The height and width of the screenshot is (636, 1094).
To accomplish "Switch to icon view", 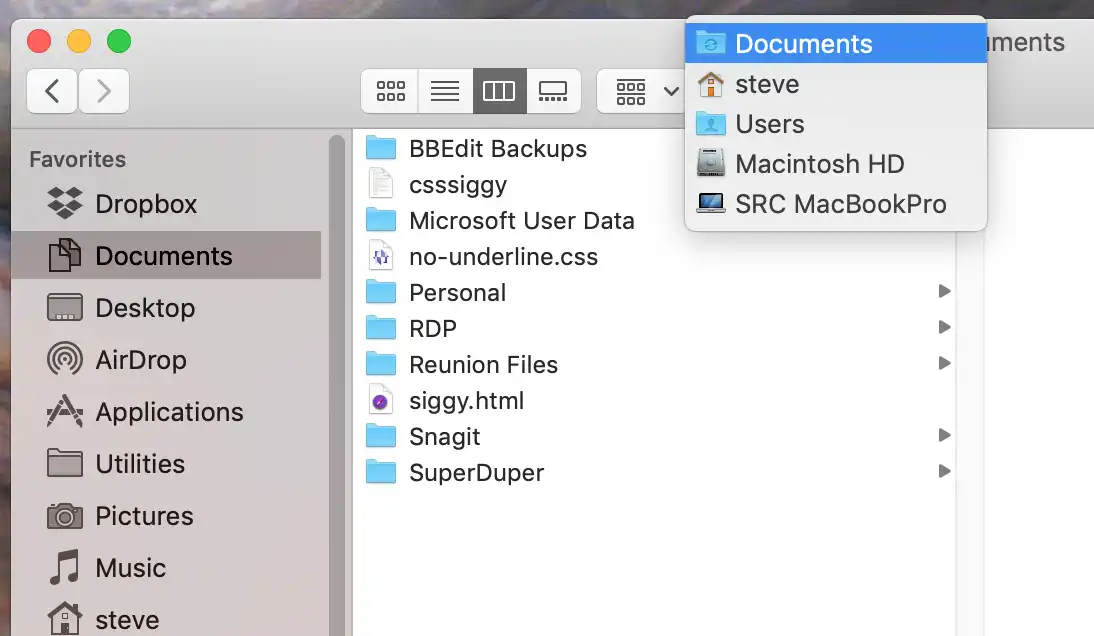I will coord(389,91).
